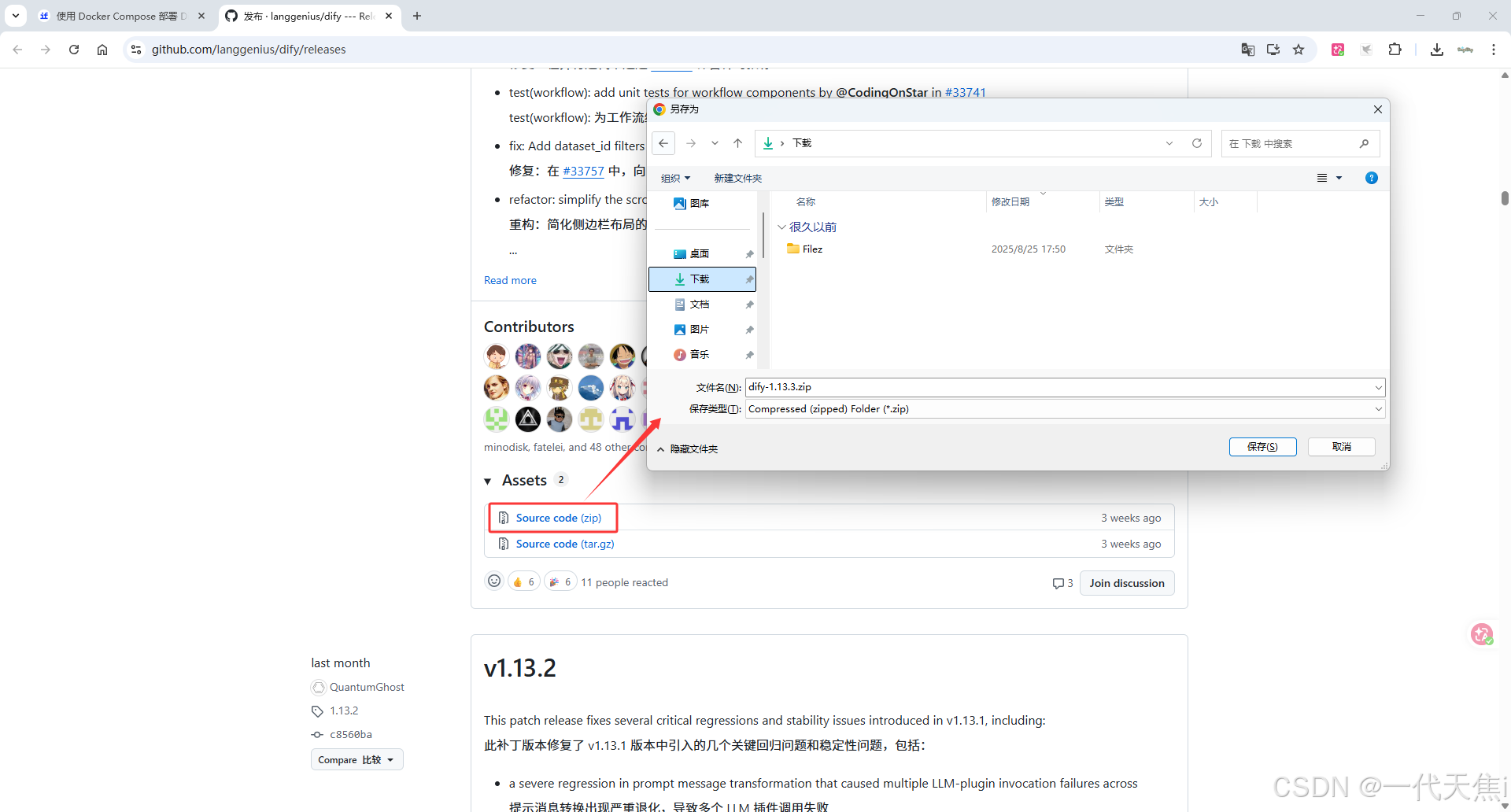Refresh the folder view in Save As dialog
Viewport: 1511px width, 812px height.
pyautogui.click(x=1196, y=143)
